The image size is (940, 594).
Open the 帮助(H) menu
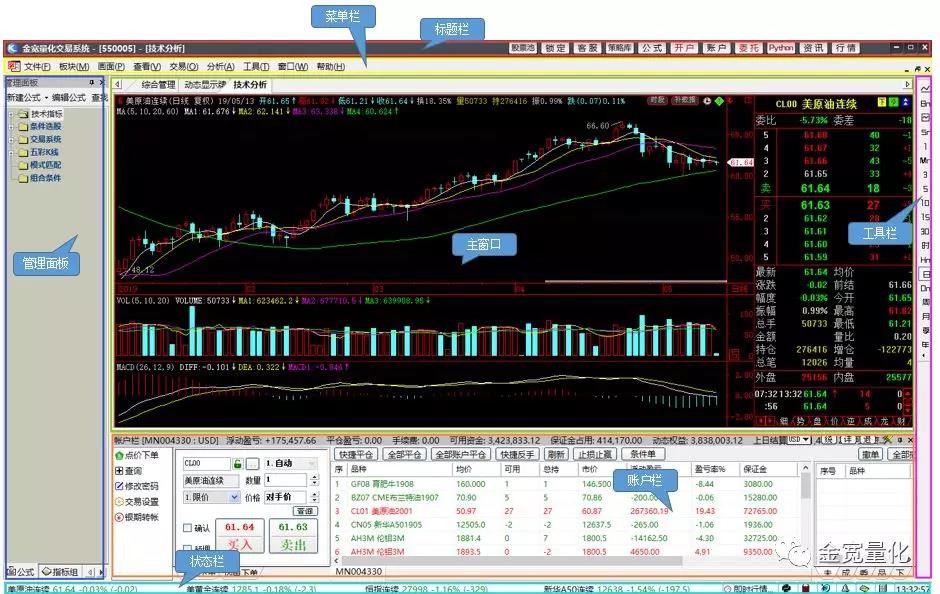pos(330,67)
